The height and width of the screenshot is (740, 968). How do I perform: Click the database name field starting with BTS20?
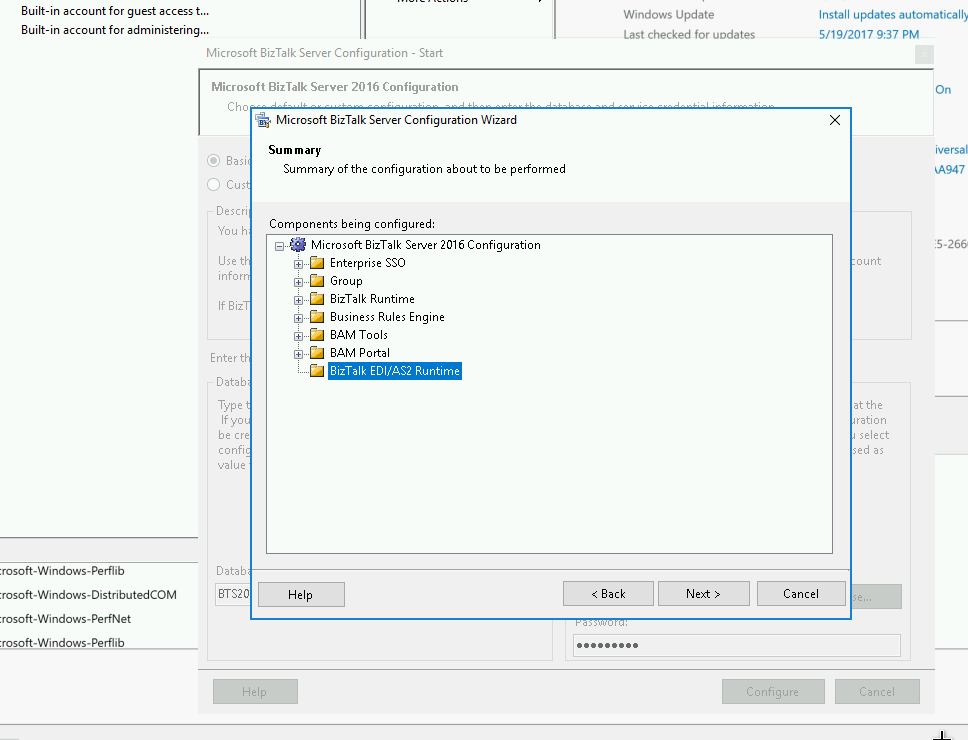click(233, 594)
